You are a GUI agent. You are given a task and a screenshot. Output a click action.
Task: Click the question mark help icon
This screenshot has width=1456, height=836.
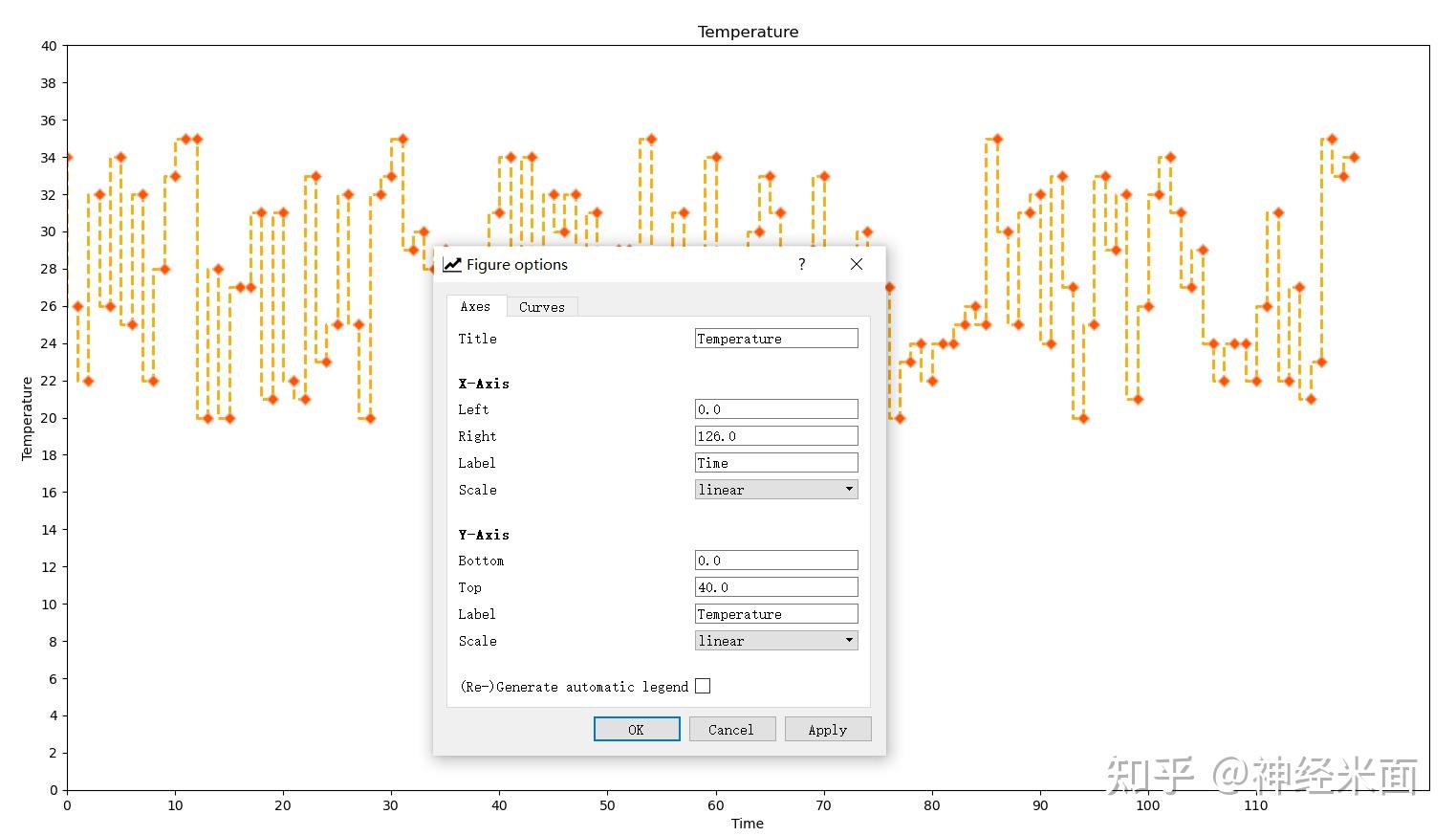point(801,264)
